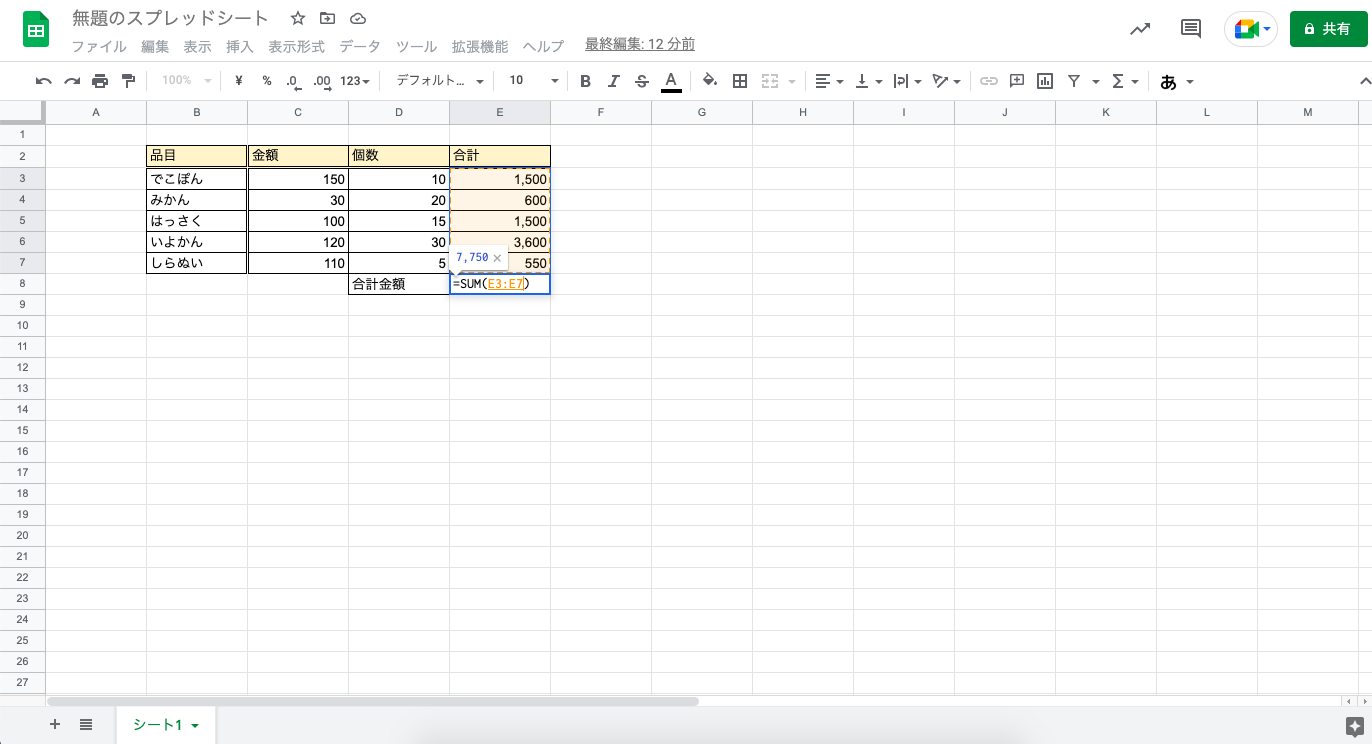The image size is (1372, 744).
Task: Select the paint format tool
Action: pyautogui.click(x=128, y=81)
